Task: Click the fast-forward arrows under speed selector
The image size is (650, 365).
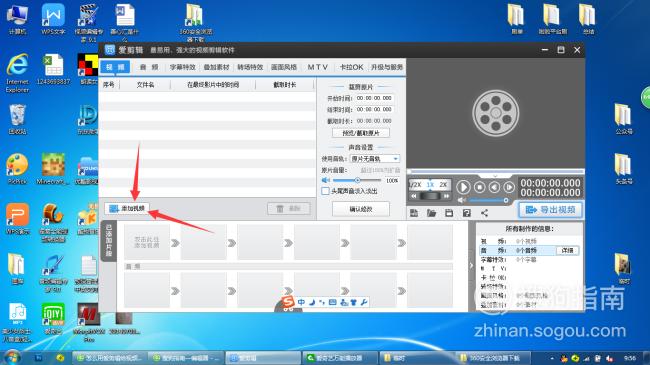Action: click(446, 196)
